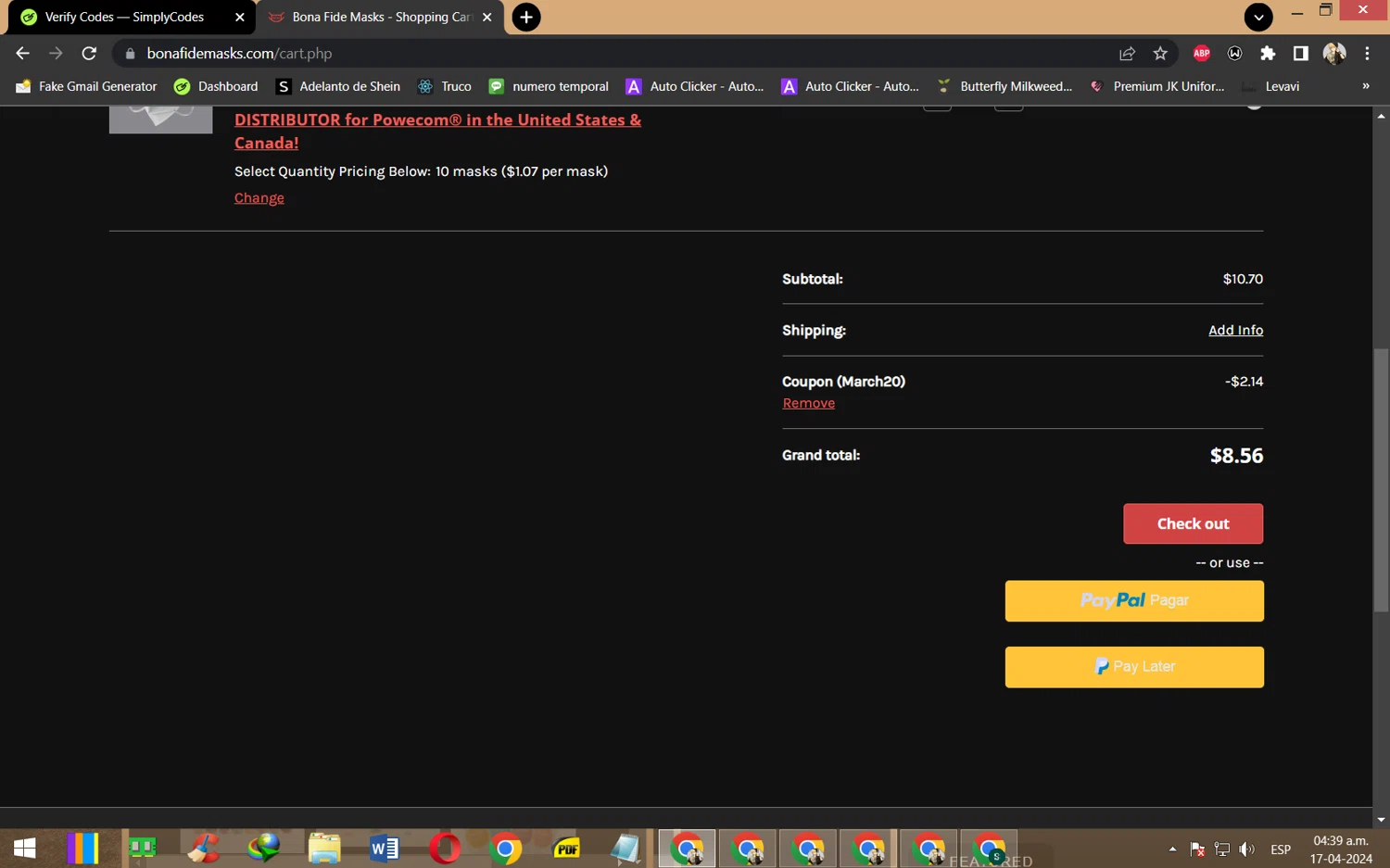View site info via the padlock icon
This screenshot has width=1390, height=868.
(x=130, y=54)
